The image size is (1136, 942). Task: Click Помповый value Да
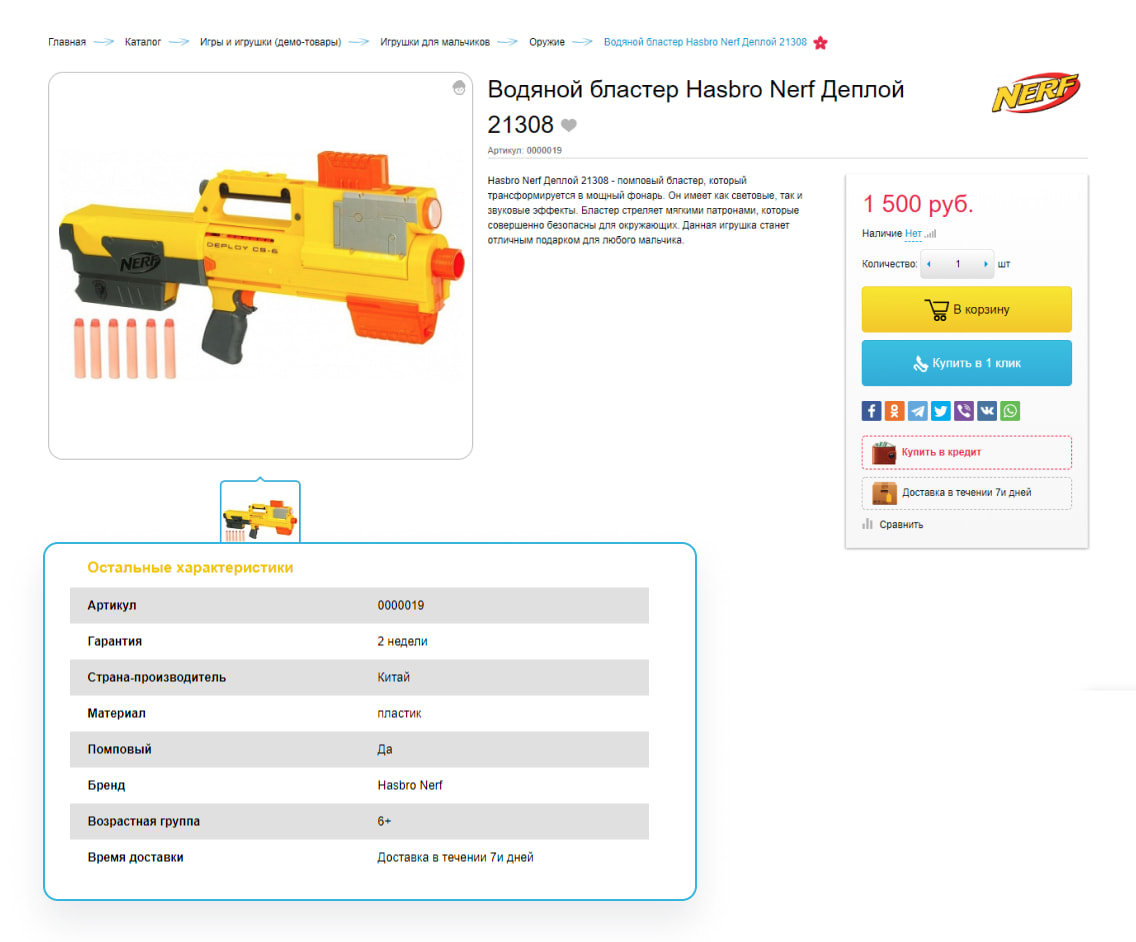tap(385, 749)
